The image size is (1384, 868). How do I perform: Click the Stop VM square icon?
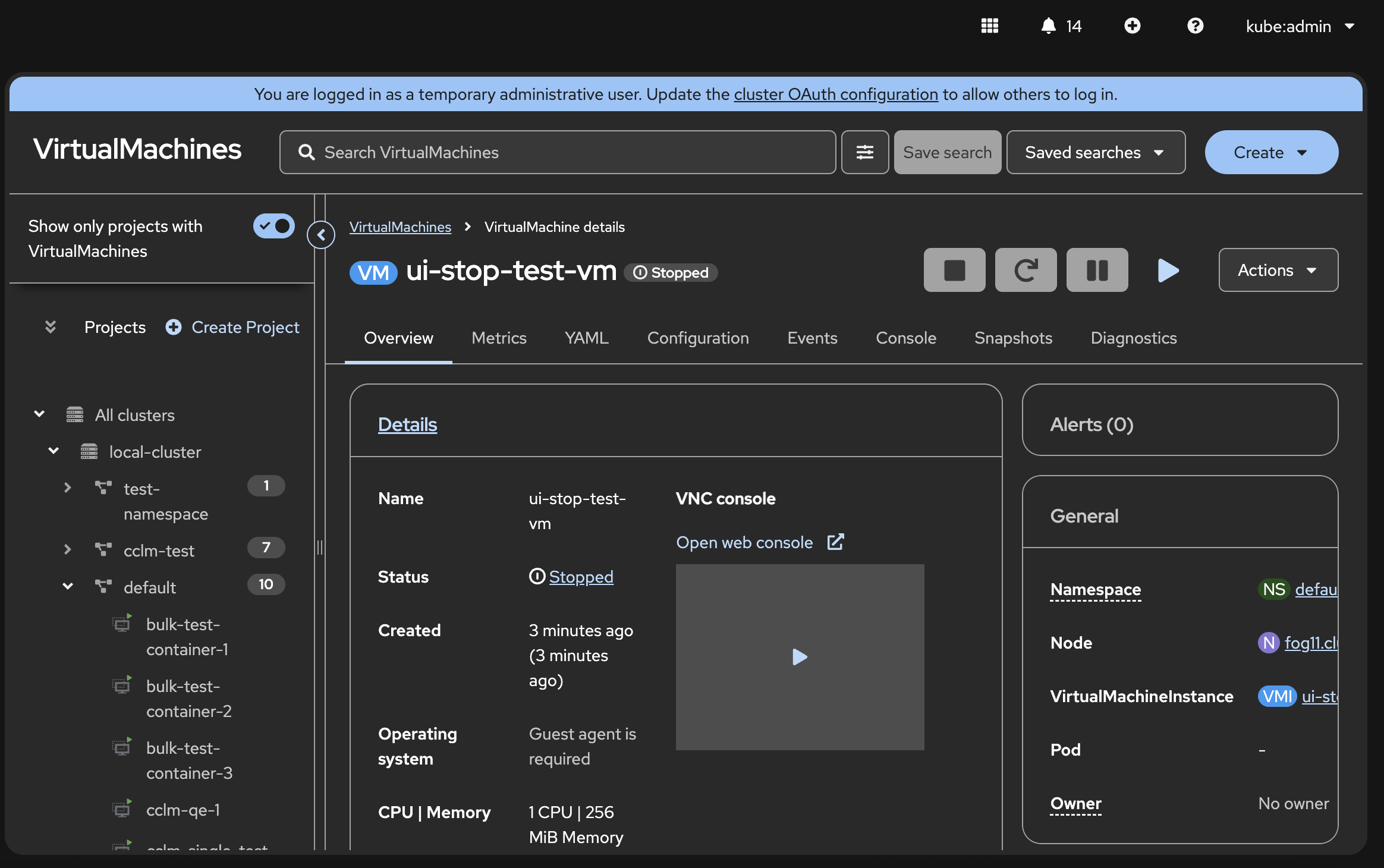[x=954, y=271]
